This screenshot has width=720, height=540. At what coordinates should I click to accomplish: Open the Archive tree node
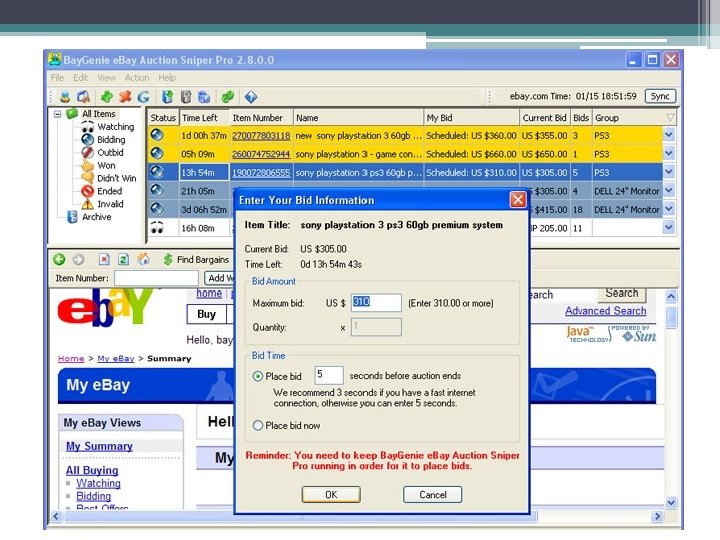(96, 217)
